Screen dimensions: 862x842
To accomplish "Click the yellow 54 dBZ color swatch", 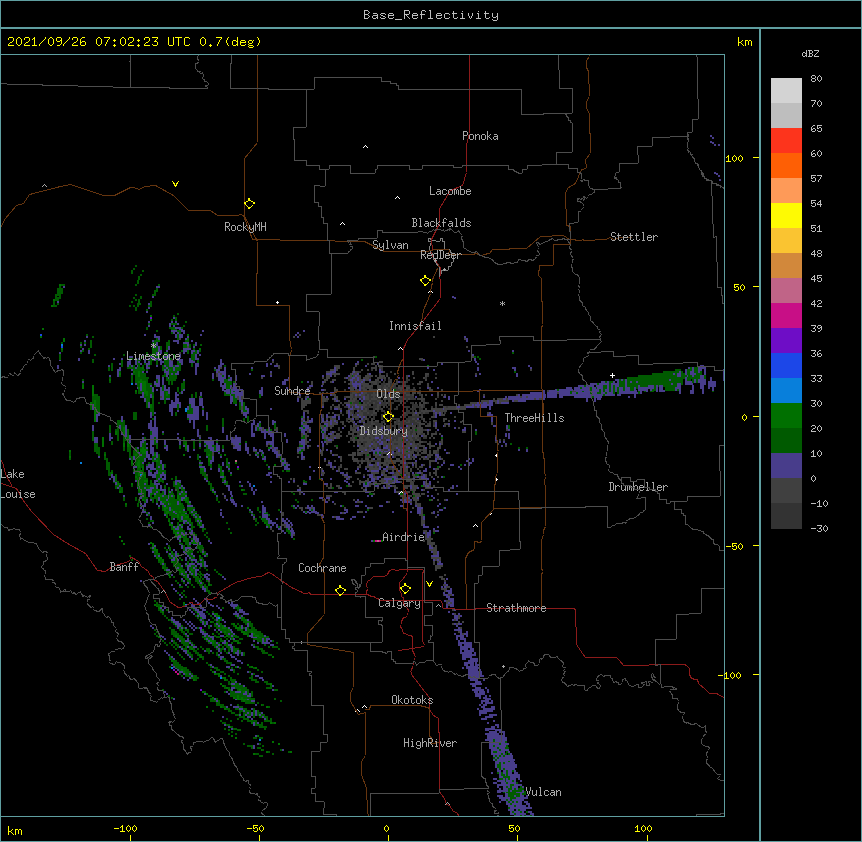I will pos(786,215).
